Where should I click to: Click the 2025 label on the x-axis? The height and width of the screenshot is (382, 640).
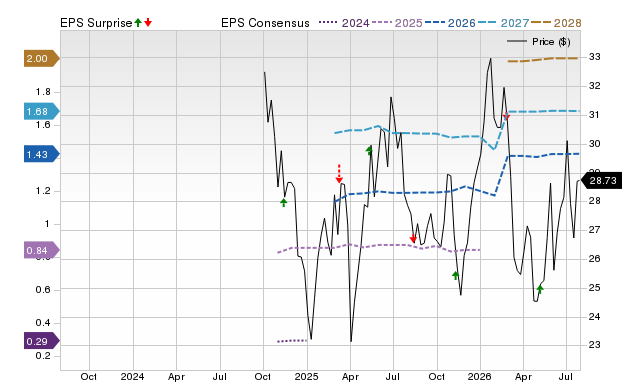coord(307,376)
